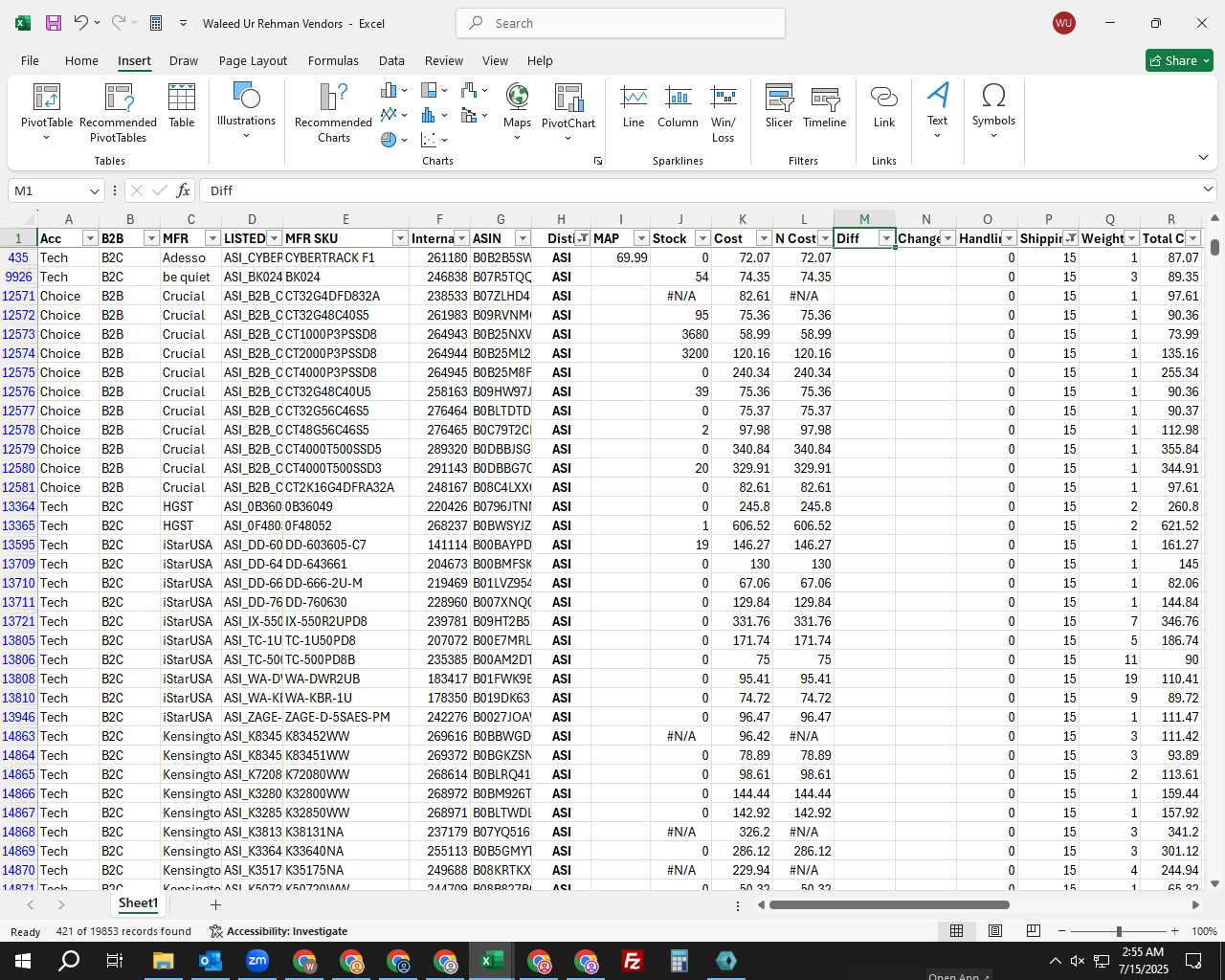Open the Charts dialog launcher
1225x980 pixels.
click(x=598, y=161)
